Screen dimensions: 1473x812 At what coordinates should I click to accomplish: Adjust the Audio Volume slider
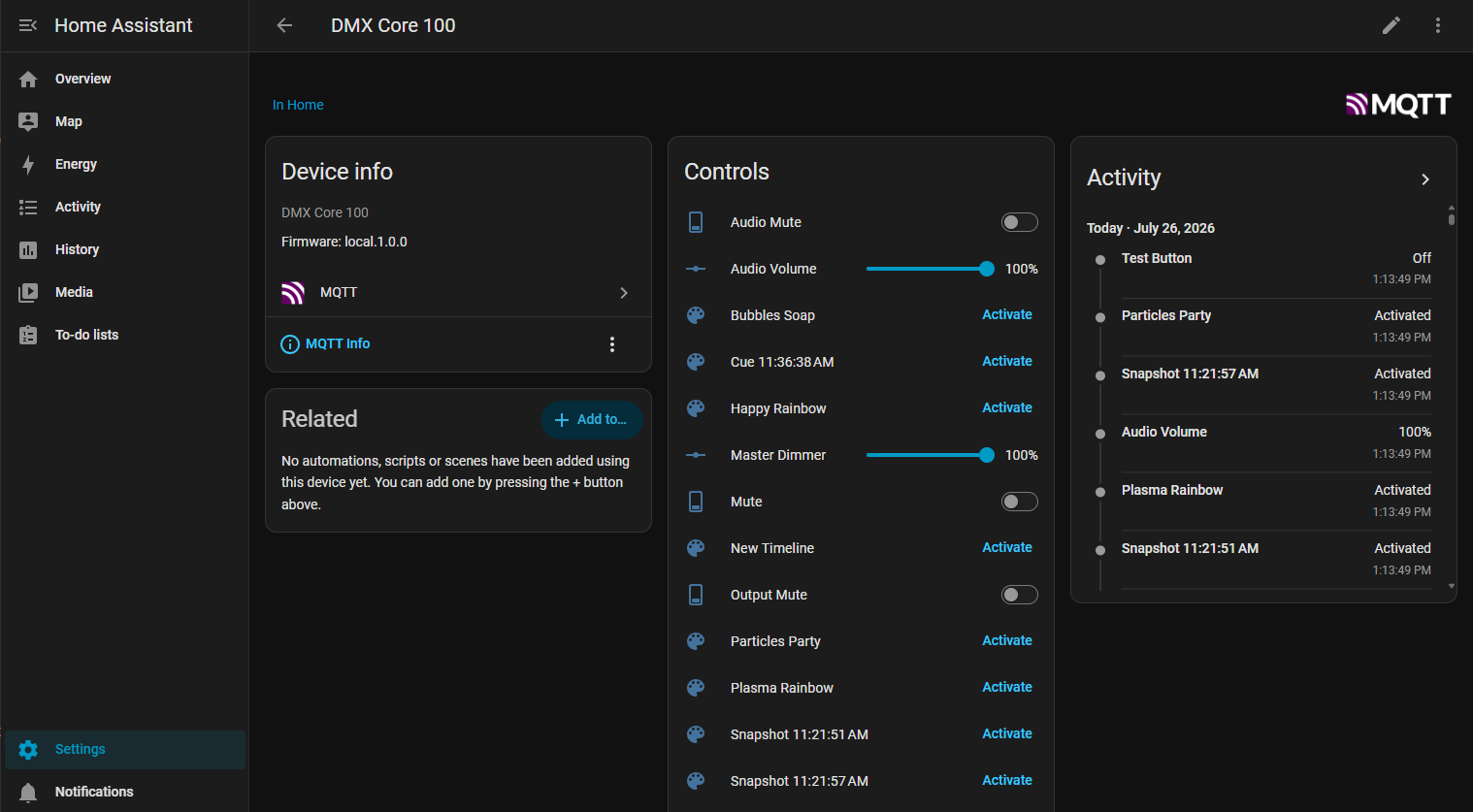coord(930,269)
